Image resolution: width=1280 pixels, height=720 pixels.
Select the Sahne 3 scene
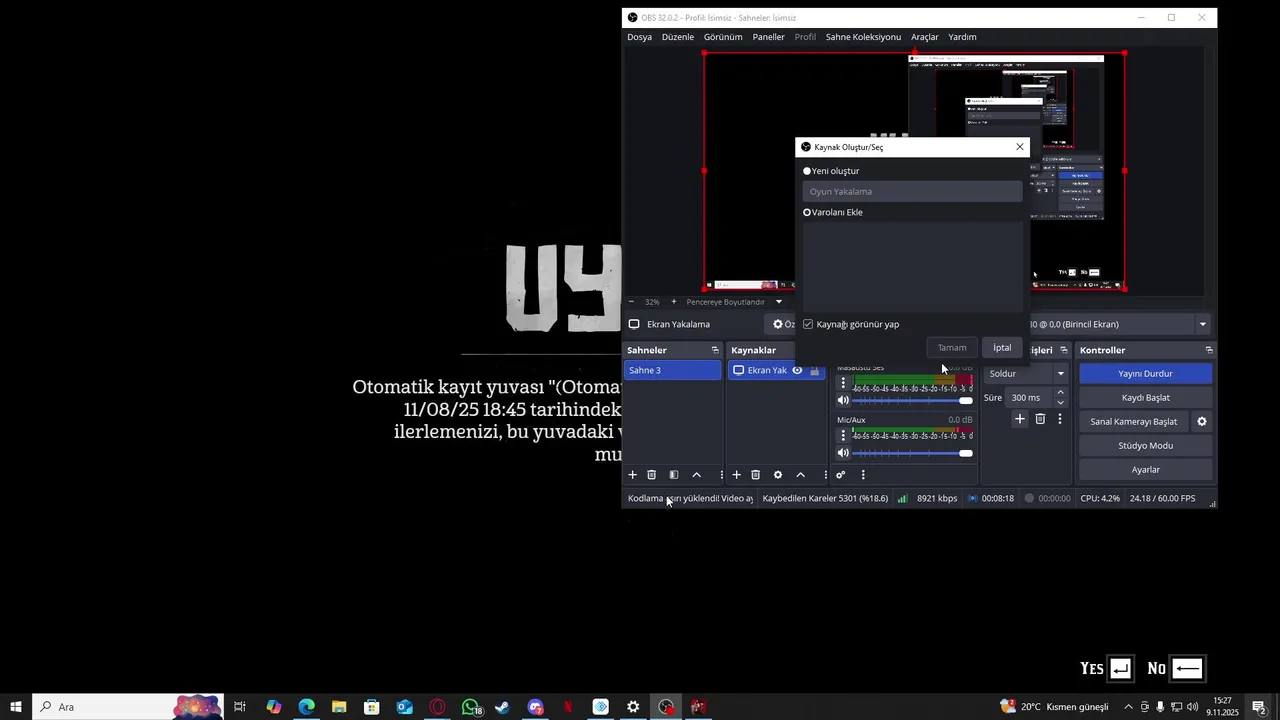point(673,370)
